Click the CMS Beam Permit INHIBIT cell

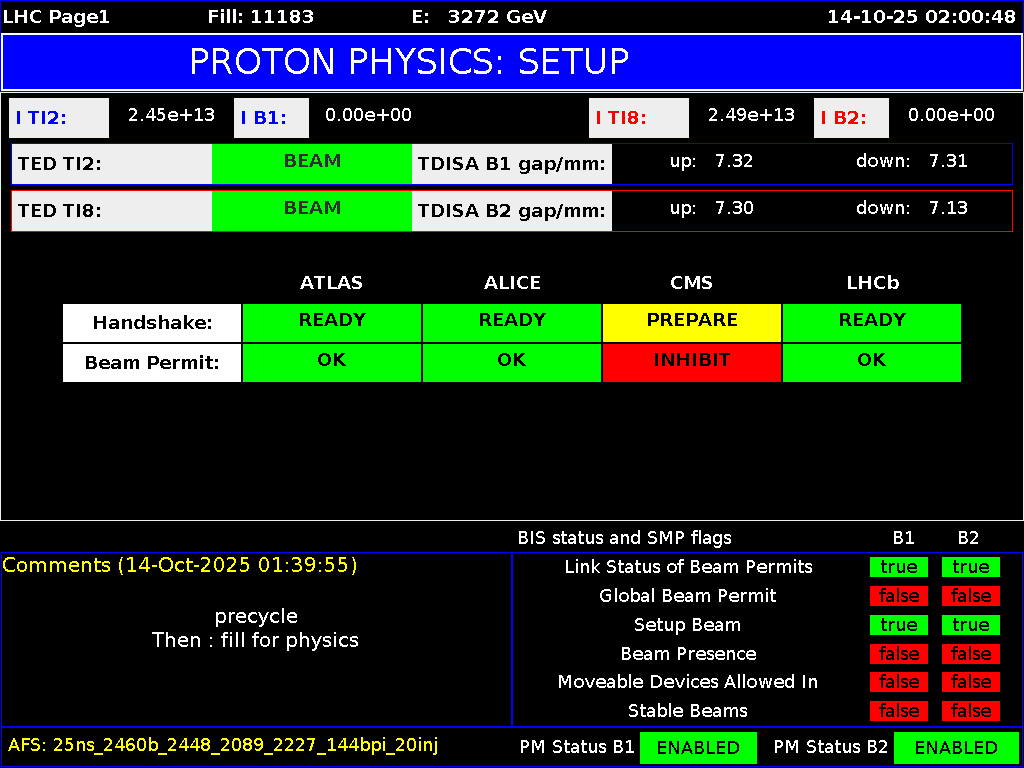691,360
